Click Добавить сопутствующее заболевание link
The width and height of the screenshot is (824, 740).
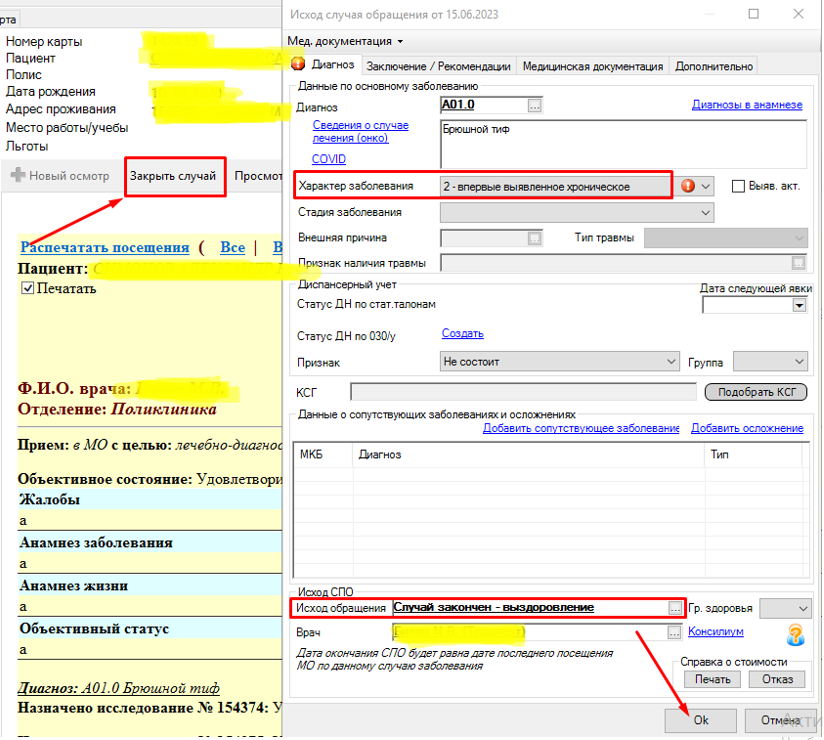(x=581, y=428)
